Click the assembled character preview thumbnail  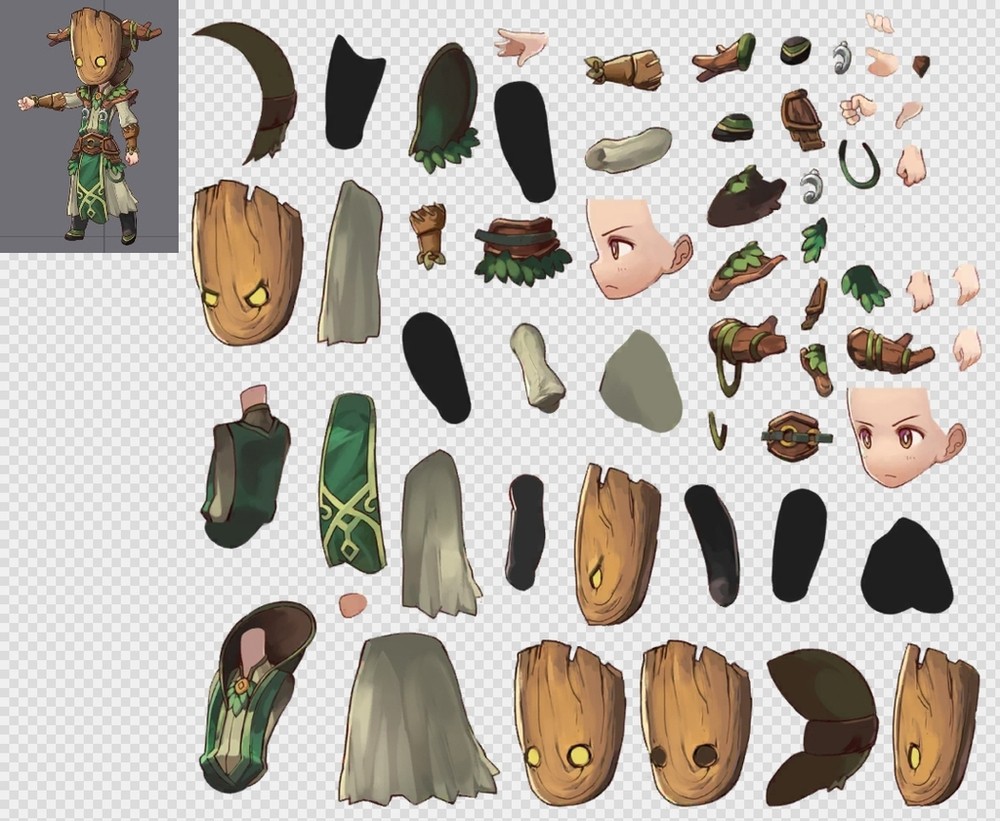[89, 126]
